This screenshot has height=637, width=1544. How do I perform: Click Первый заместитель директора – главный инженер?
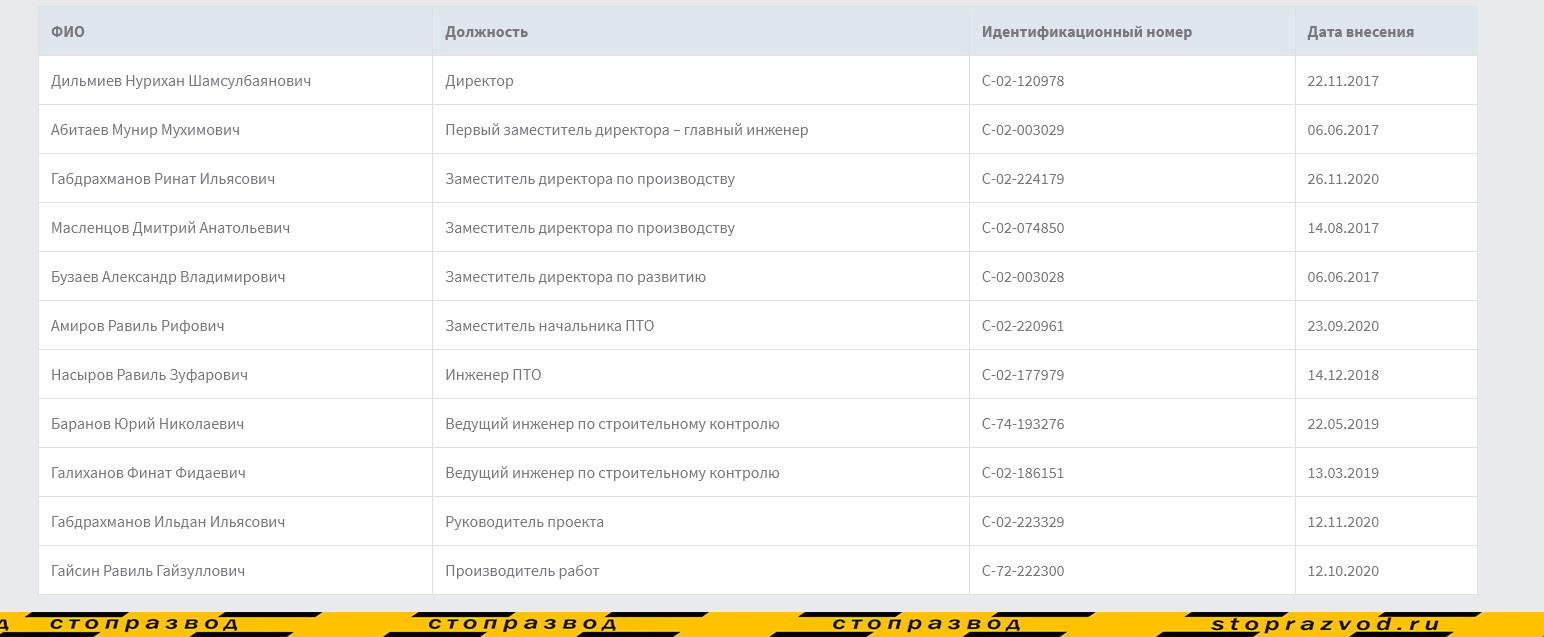coord(627,130)
